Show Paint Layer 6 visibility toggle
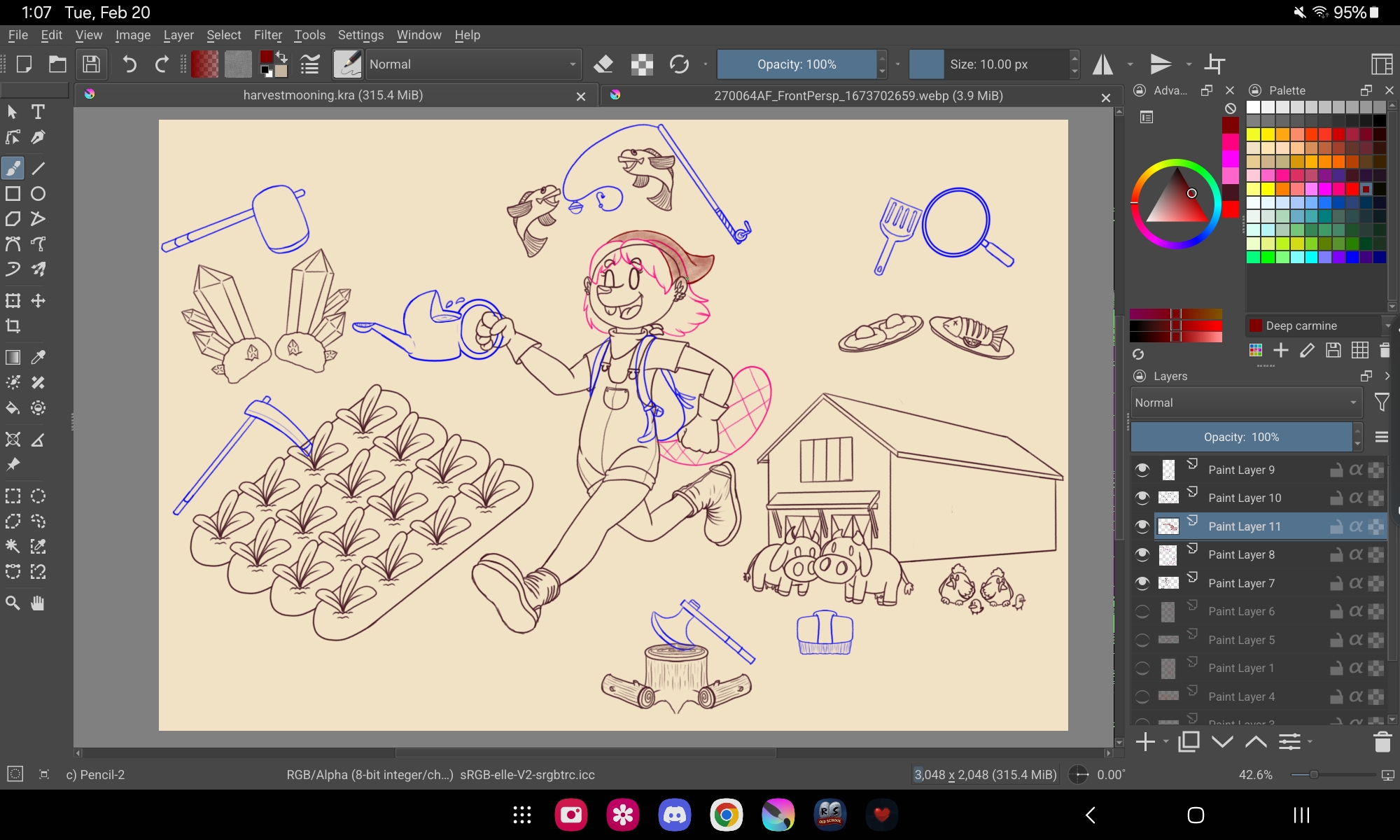 coord(1142,612)
